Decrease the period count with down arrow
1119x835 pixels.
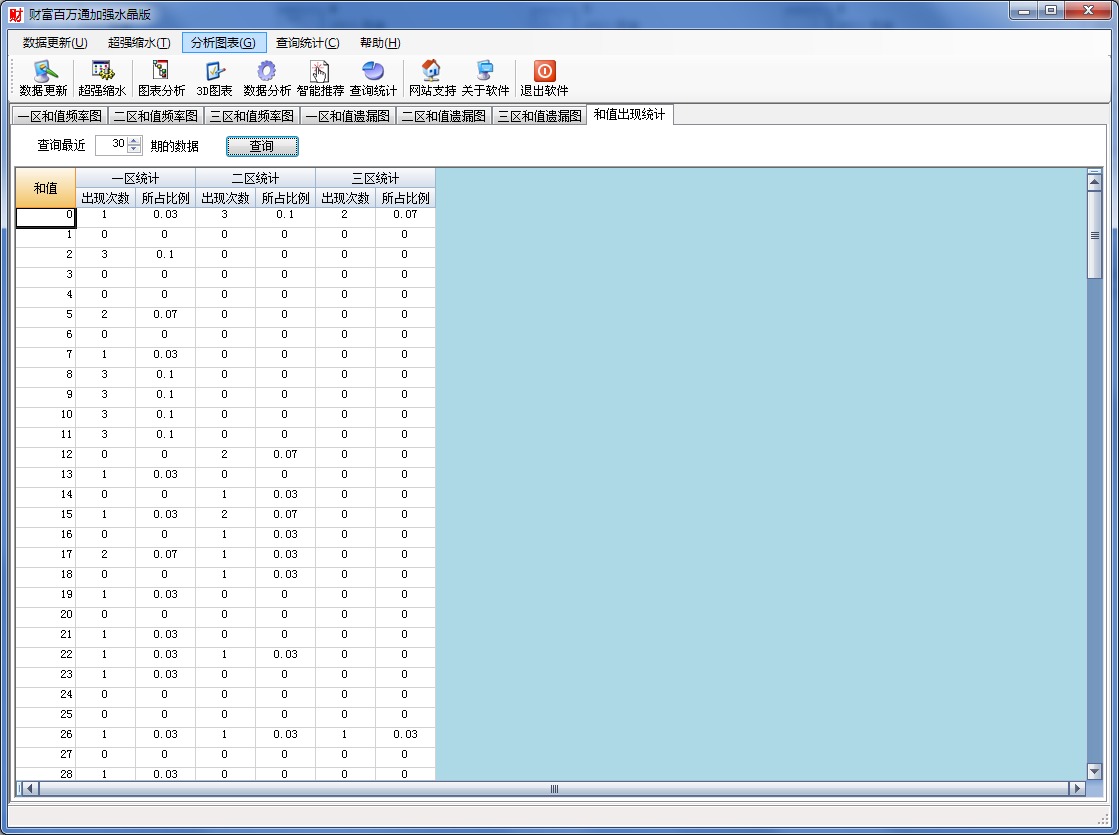[135, 150]
